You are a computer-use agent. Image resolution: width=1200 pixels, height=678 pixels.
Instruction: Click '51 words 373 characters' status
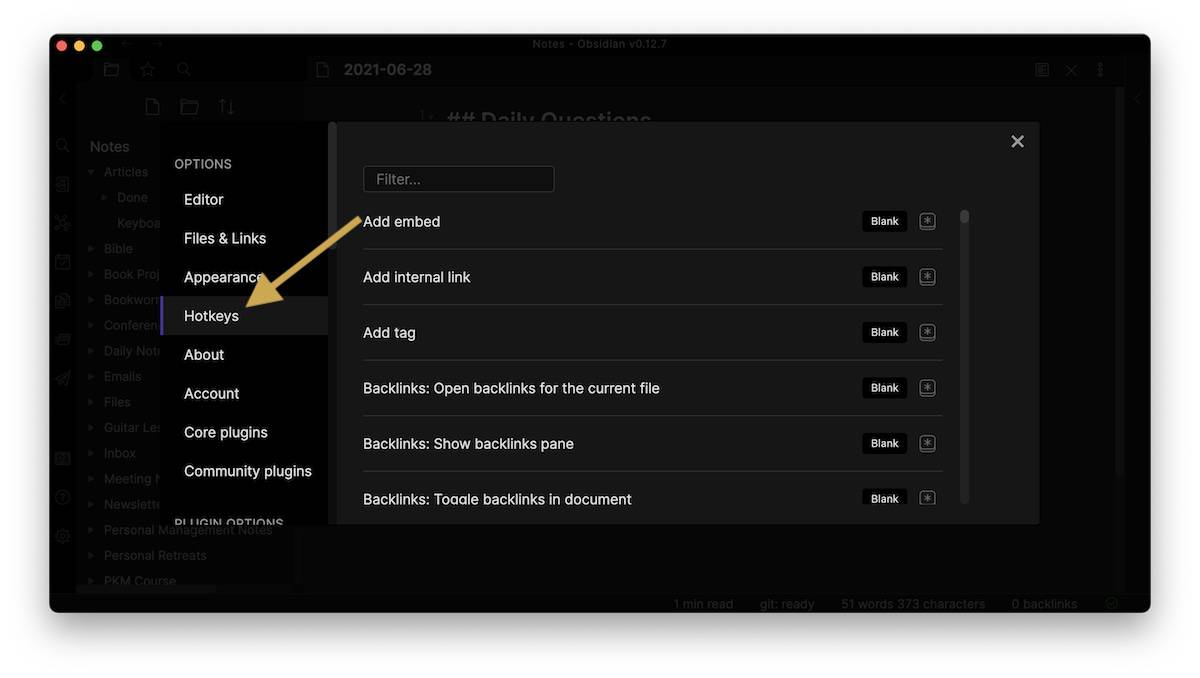point(913,604)
